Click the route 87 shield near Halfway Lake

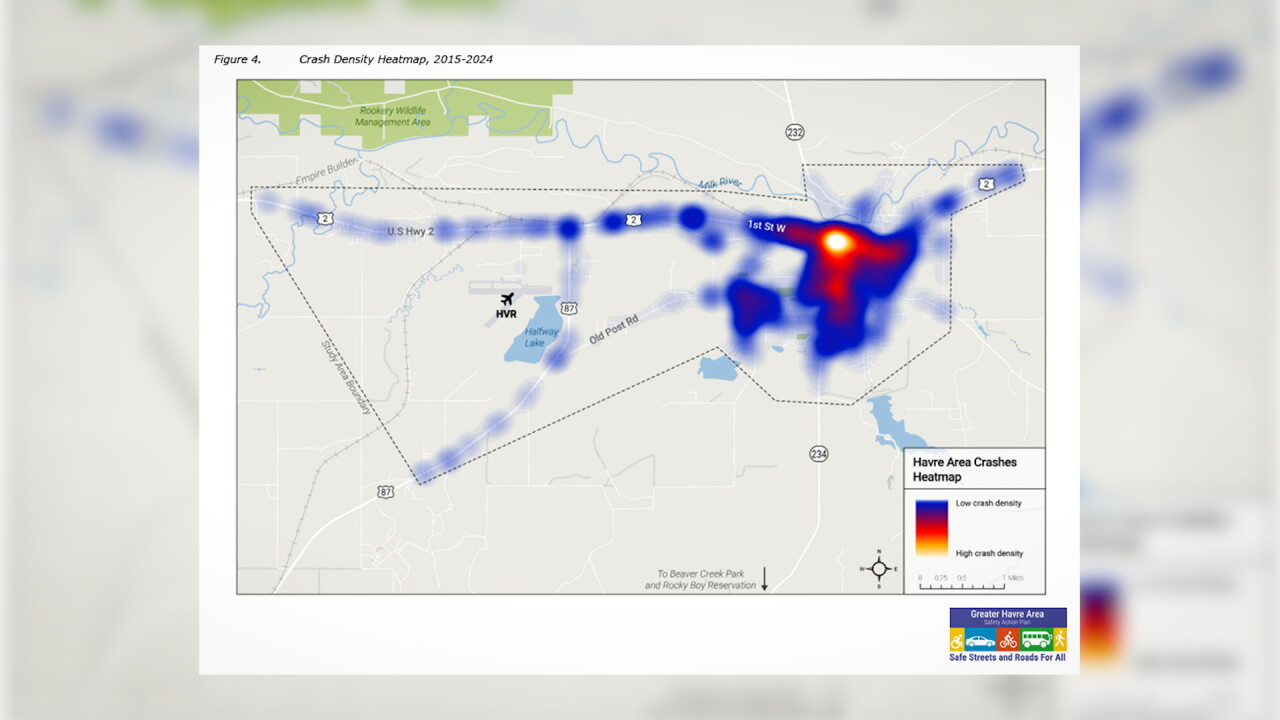click(x=567, y=308)
